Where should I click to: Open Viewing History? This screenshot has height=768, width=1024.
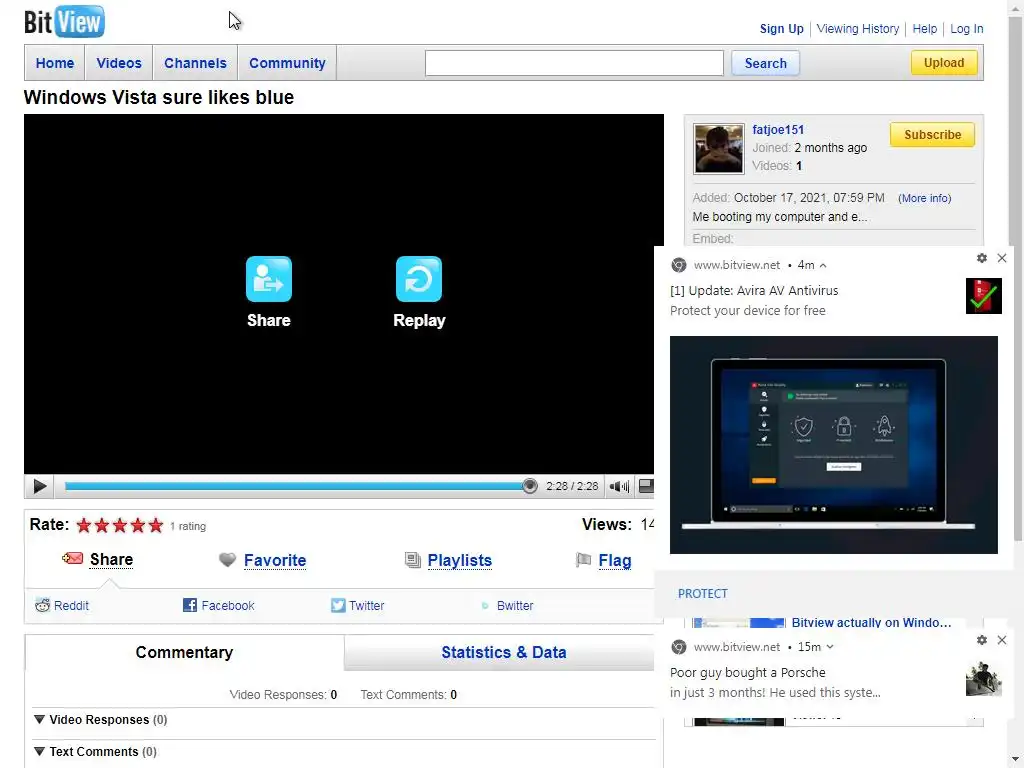tap(857, 29)
